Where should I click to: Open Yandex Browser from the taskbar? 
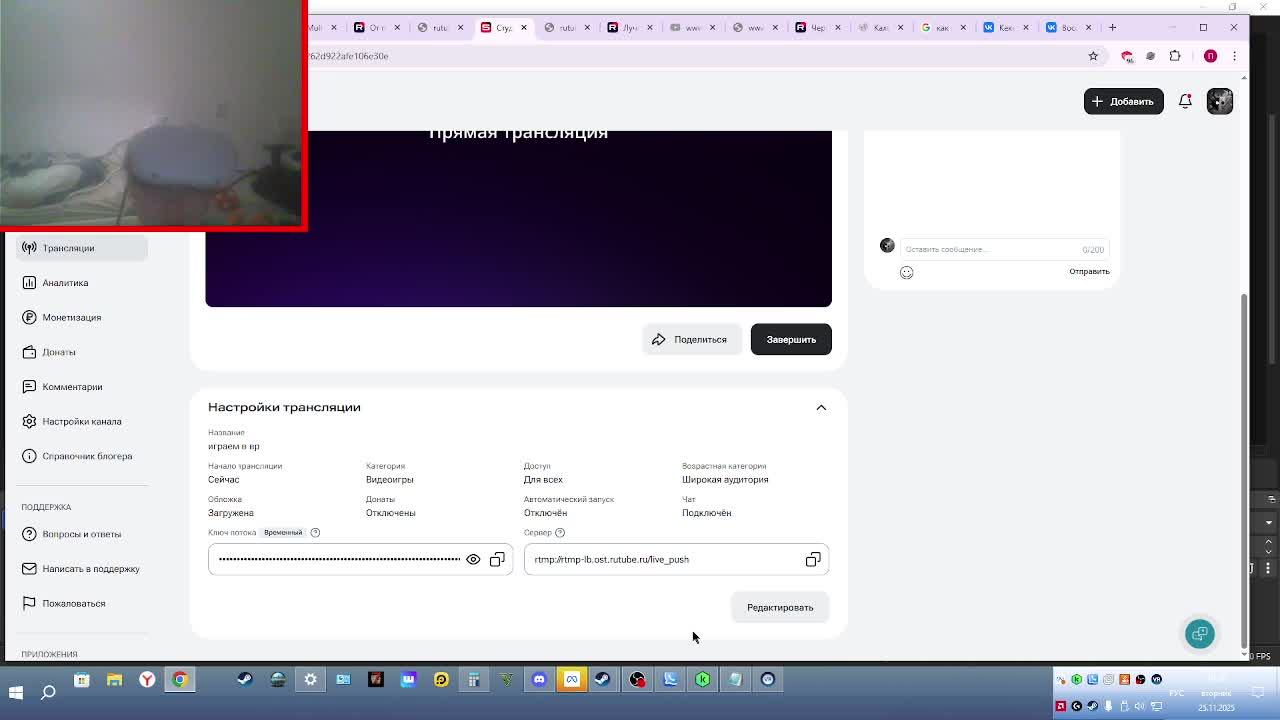click(147, 680)
